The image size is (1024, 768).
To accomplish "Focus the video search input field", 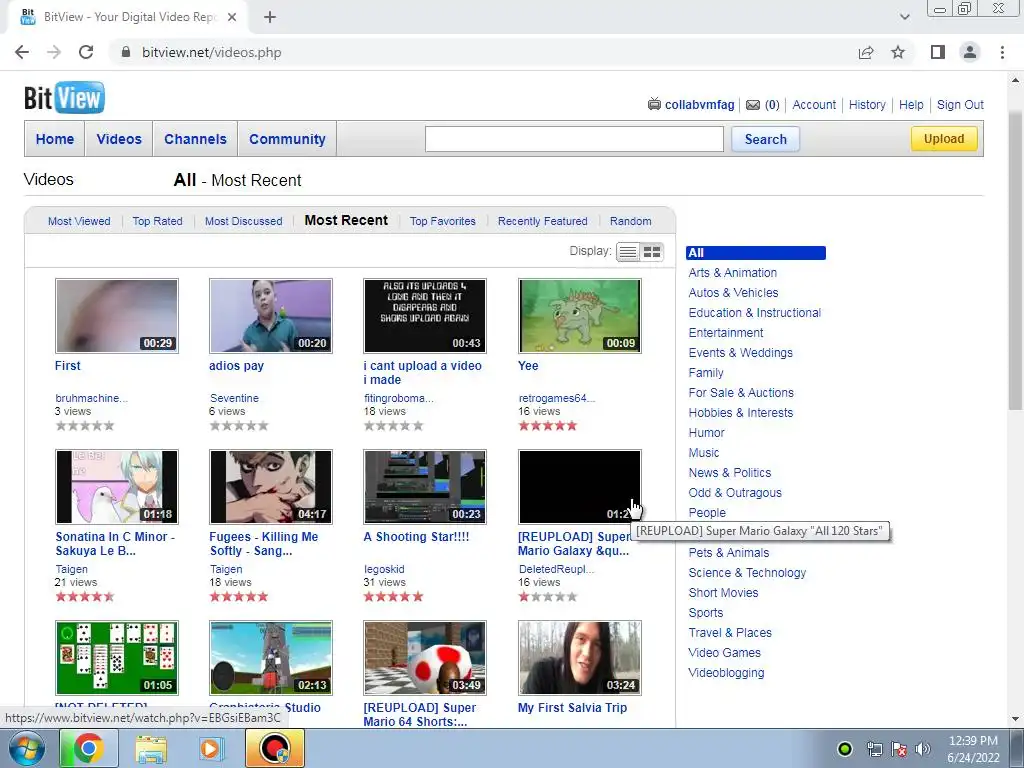I will [x=574, y=139].
